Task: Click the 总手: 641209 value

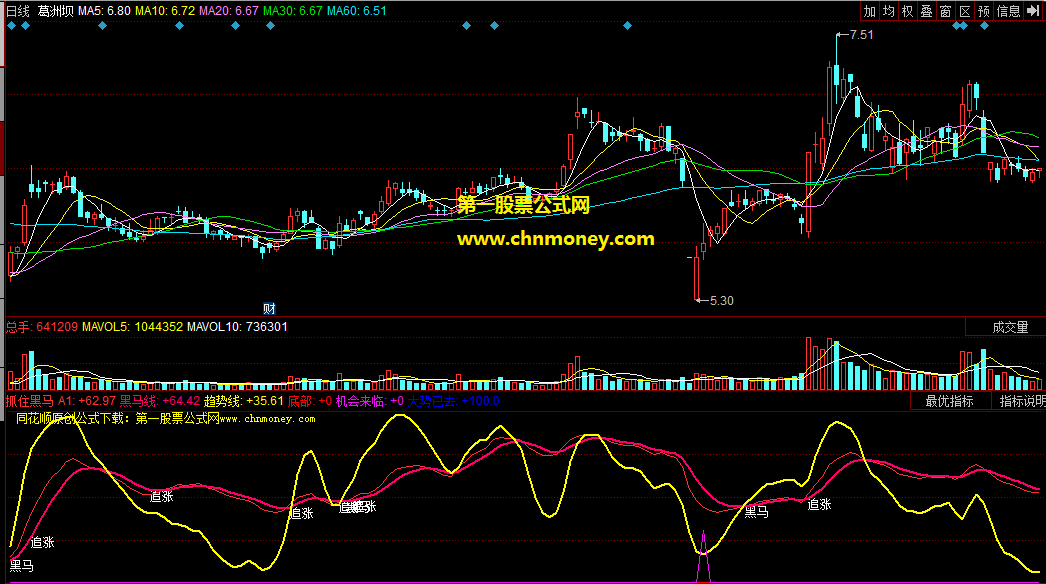Action: (42, 327)
